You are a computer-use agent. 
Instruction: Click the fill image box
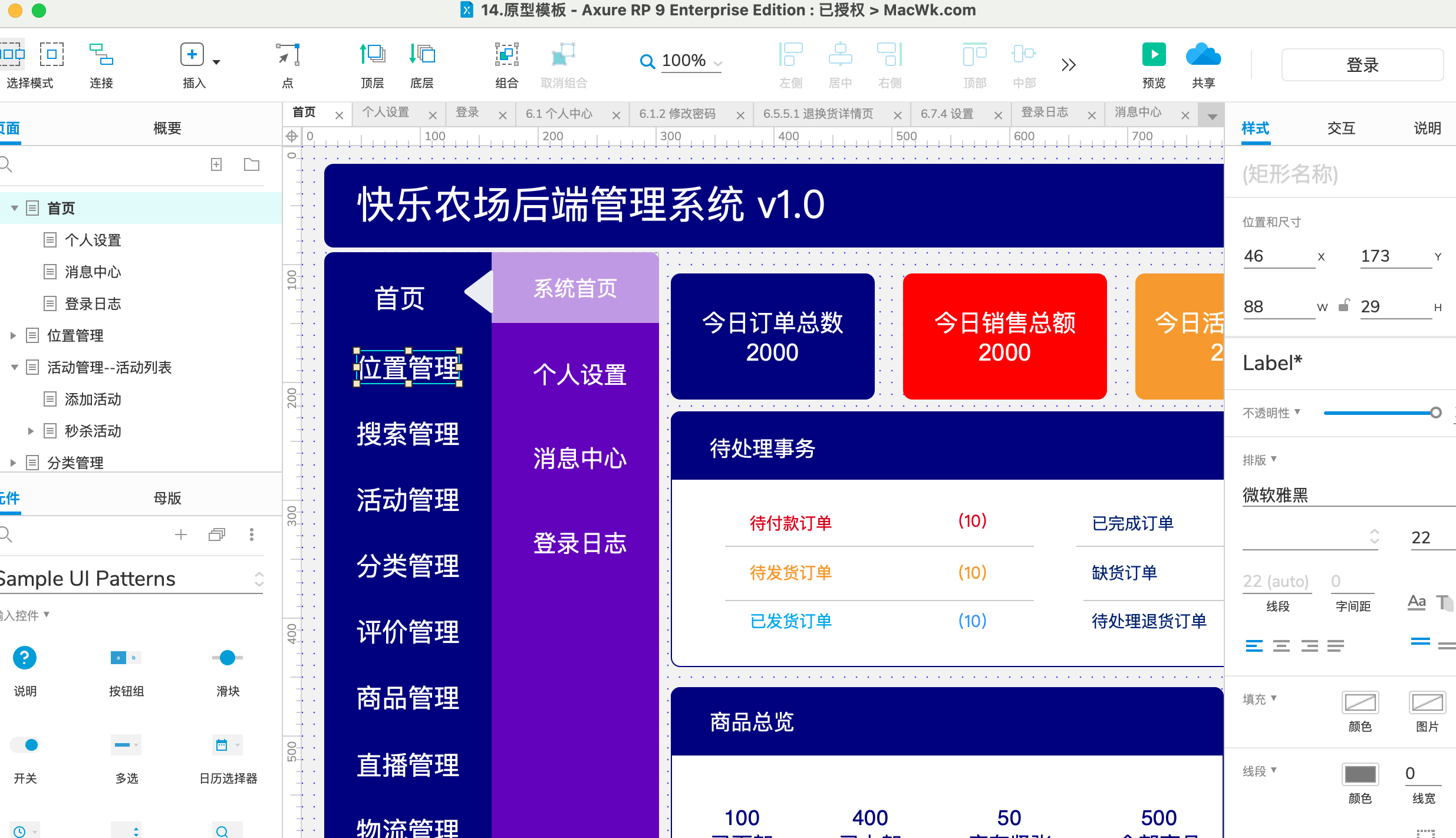pos(1427,702)
